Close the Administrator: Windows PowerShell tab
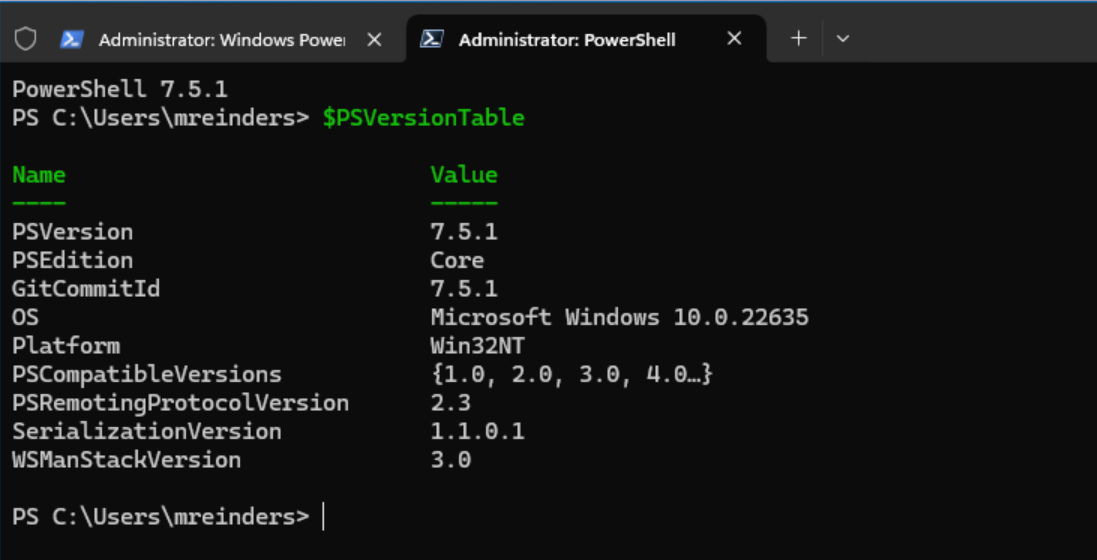The width and height of the screenshot is (1097, 560). click(374, 40)
